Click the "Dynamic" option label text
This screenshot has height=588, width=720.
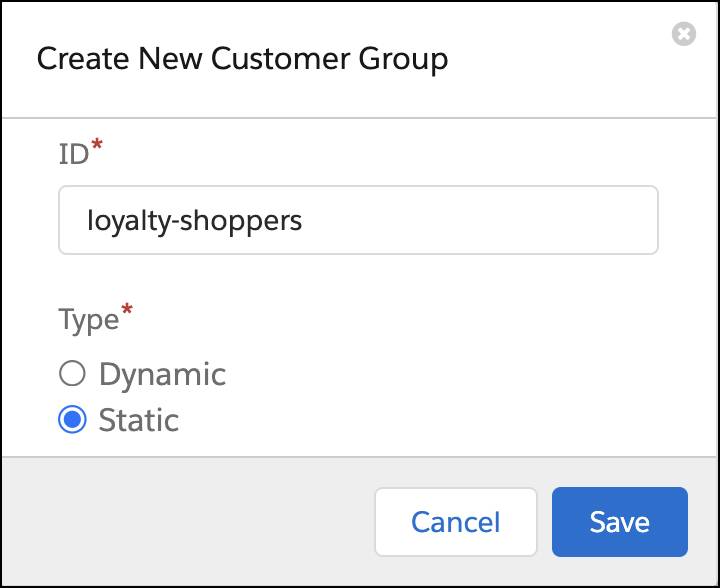point(163,375)
